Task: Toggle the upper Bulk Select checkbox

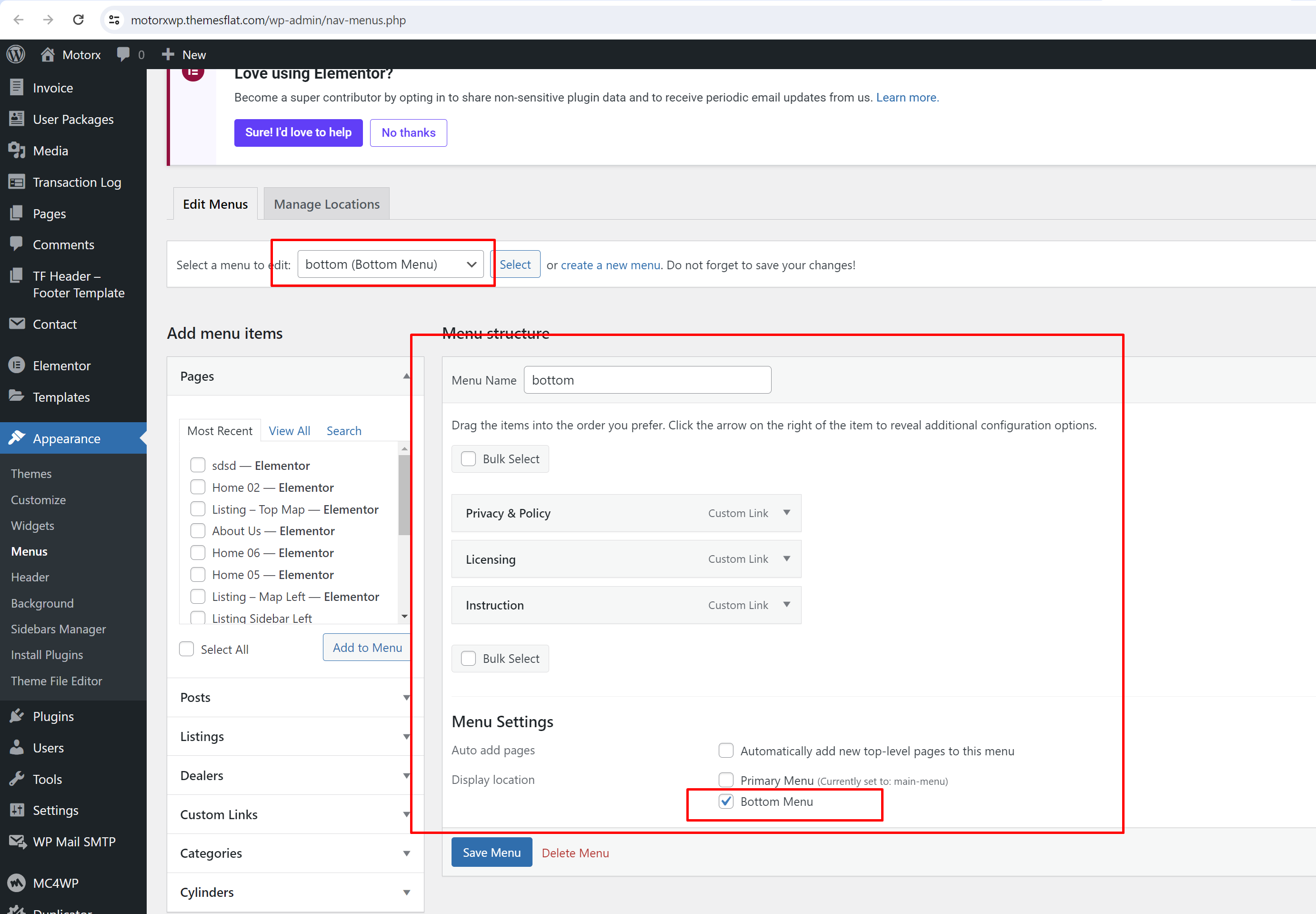Action: click(x=468, y=459)
